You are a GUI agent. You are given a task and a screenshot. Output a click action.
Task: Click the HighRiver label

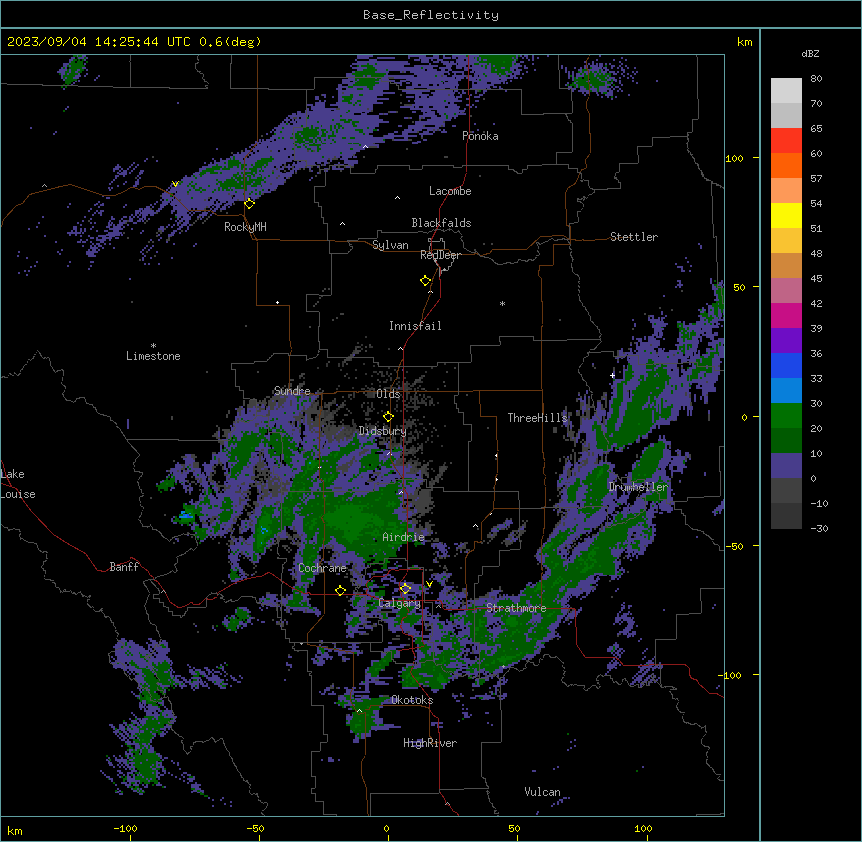pyautogui.click(x=430, y=743)
